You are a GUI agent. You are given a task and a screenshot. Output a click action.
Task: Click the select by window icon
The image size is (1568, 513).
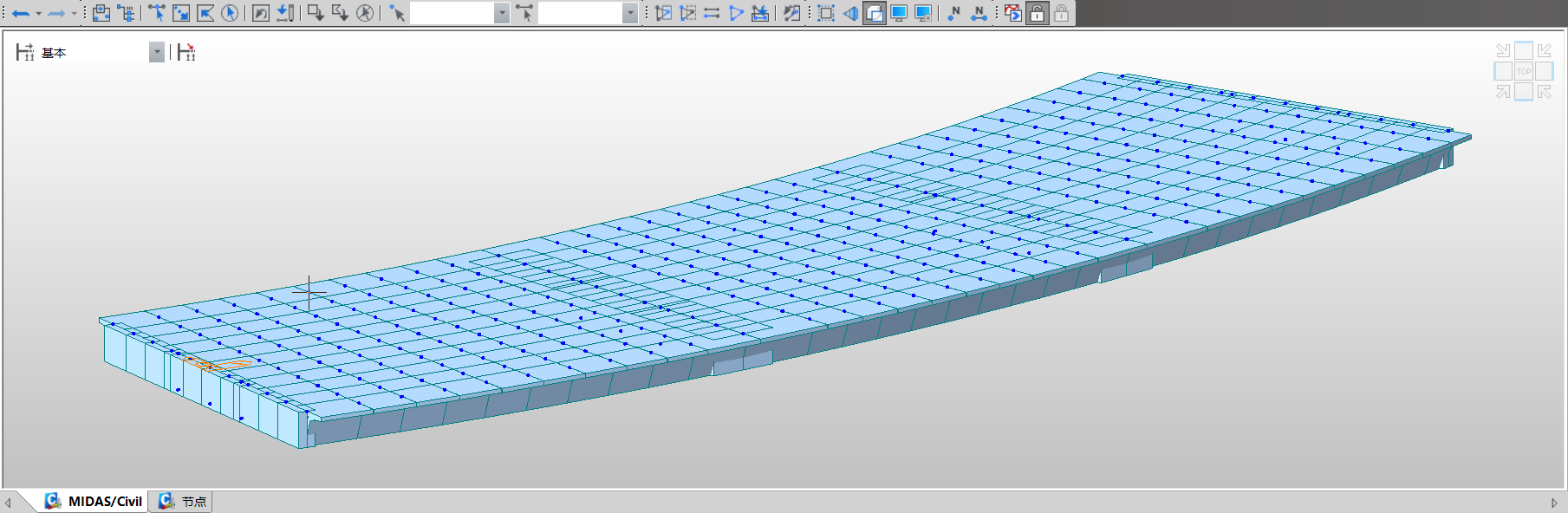tap(181, 13)
